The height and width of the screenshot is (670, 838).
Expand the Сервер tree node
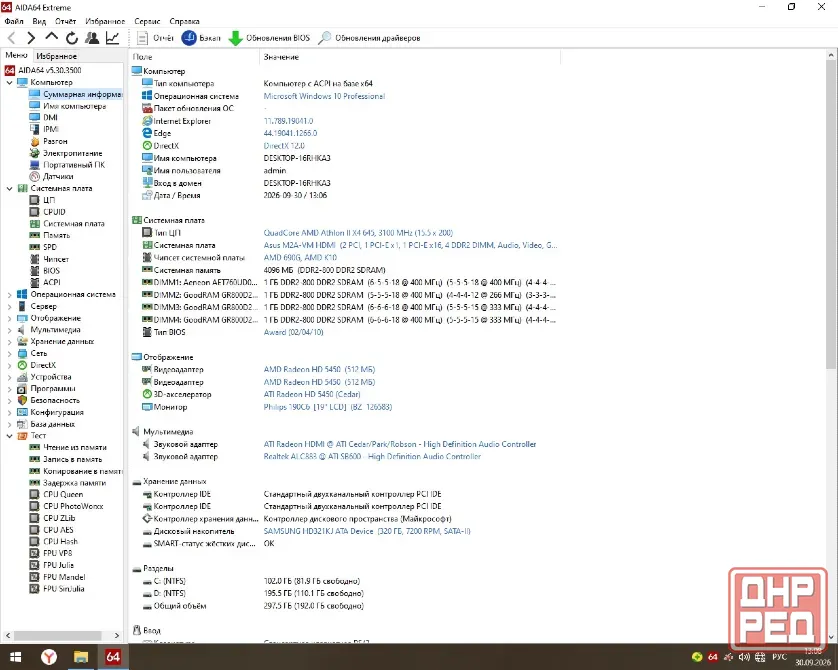click(x=9, y=306)
